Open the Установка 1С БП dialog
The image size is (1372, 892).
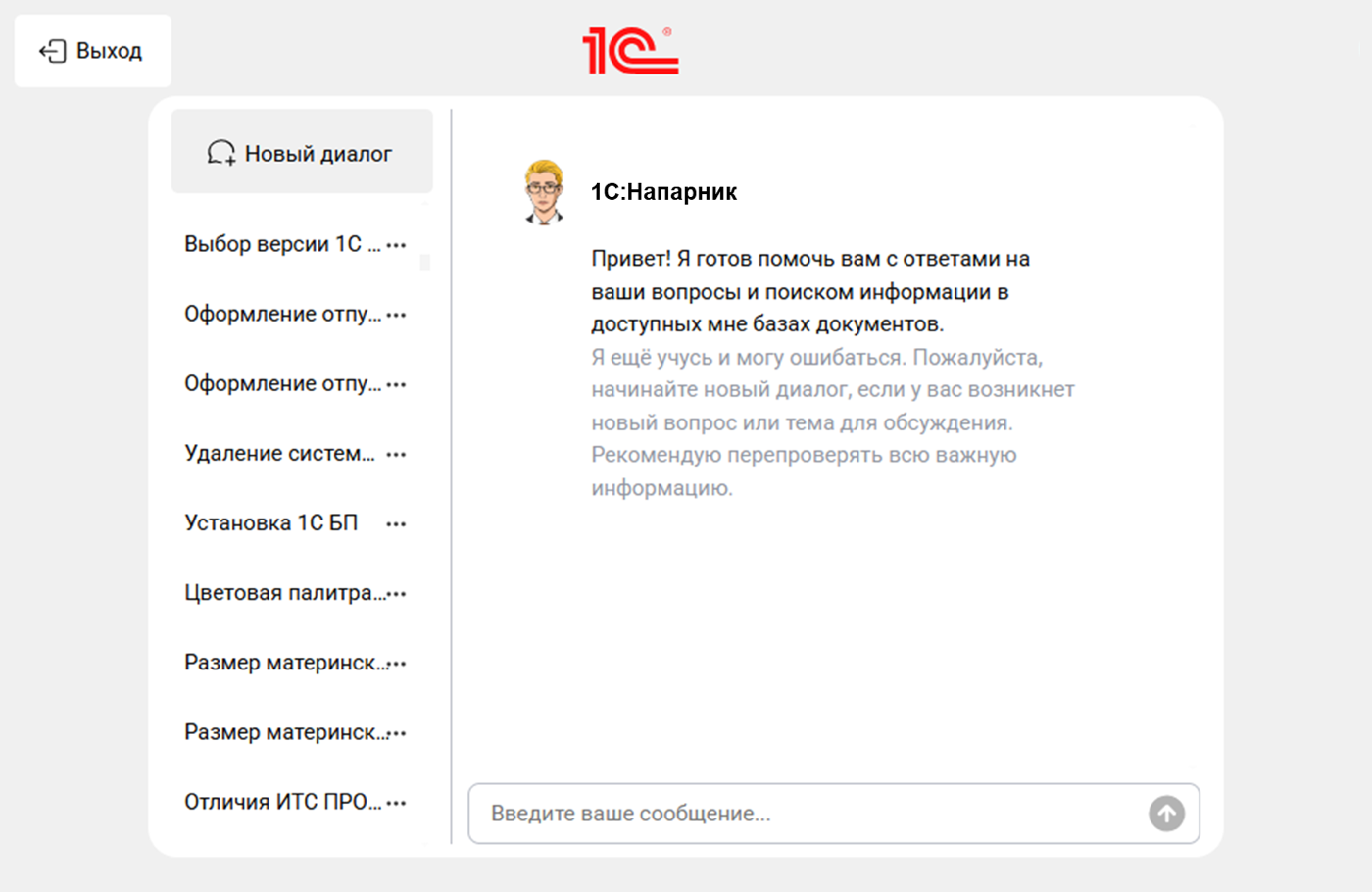271,523
